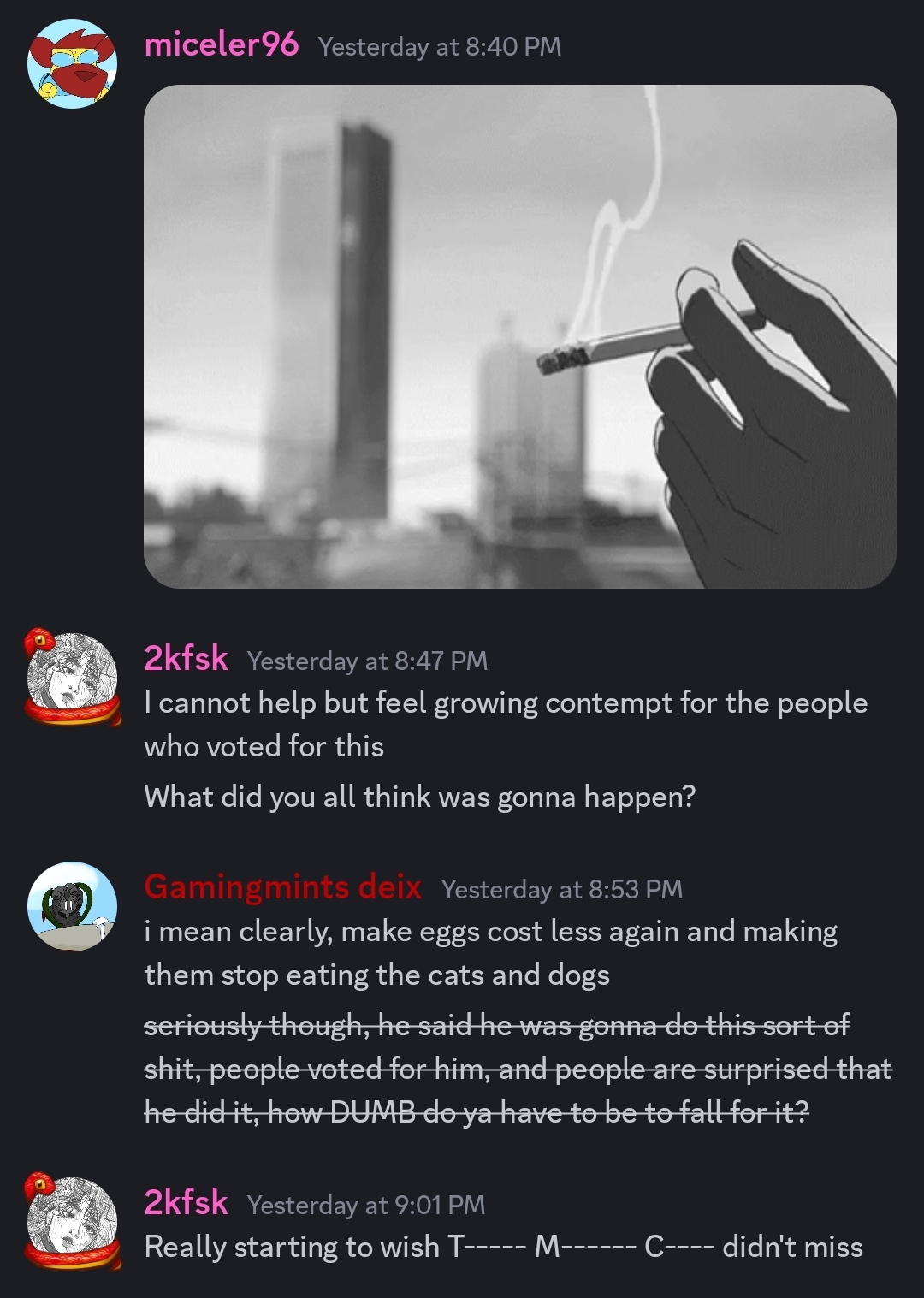Click the 9:01 PM timestamp

tap(366, 1205)
